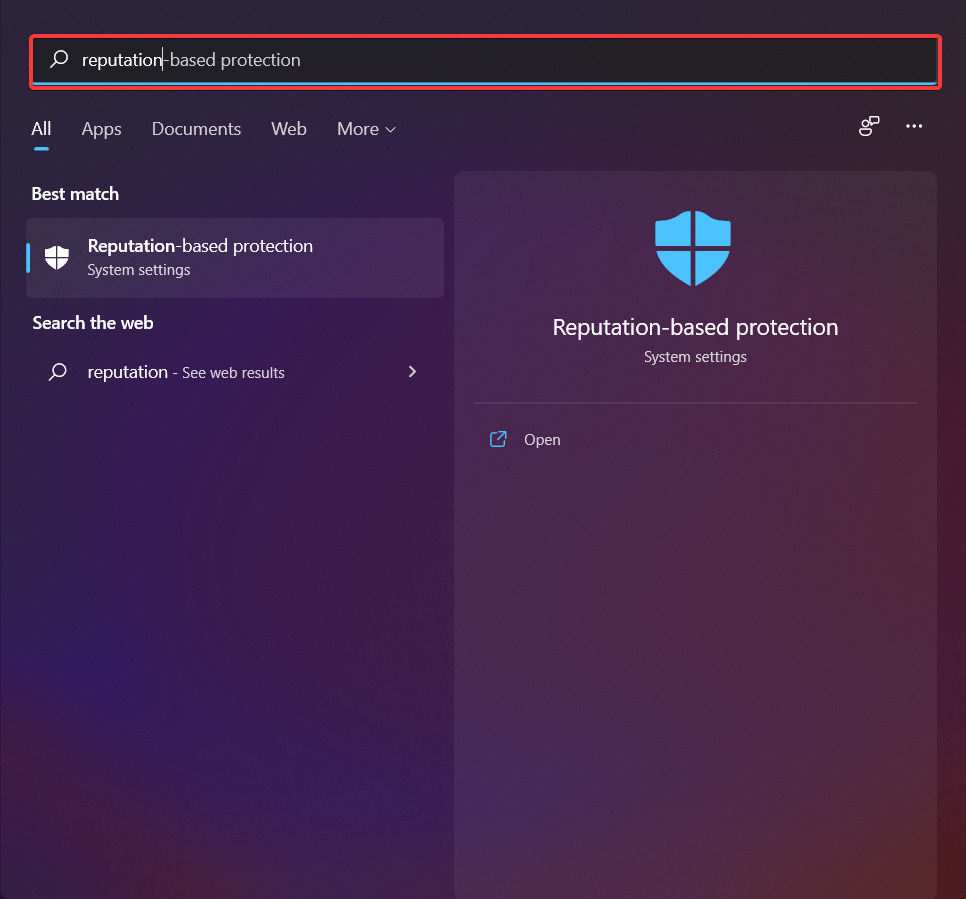Switch to the Documents tab

[196, 129]
